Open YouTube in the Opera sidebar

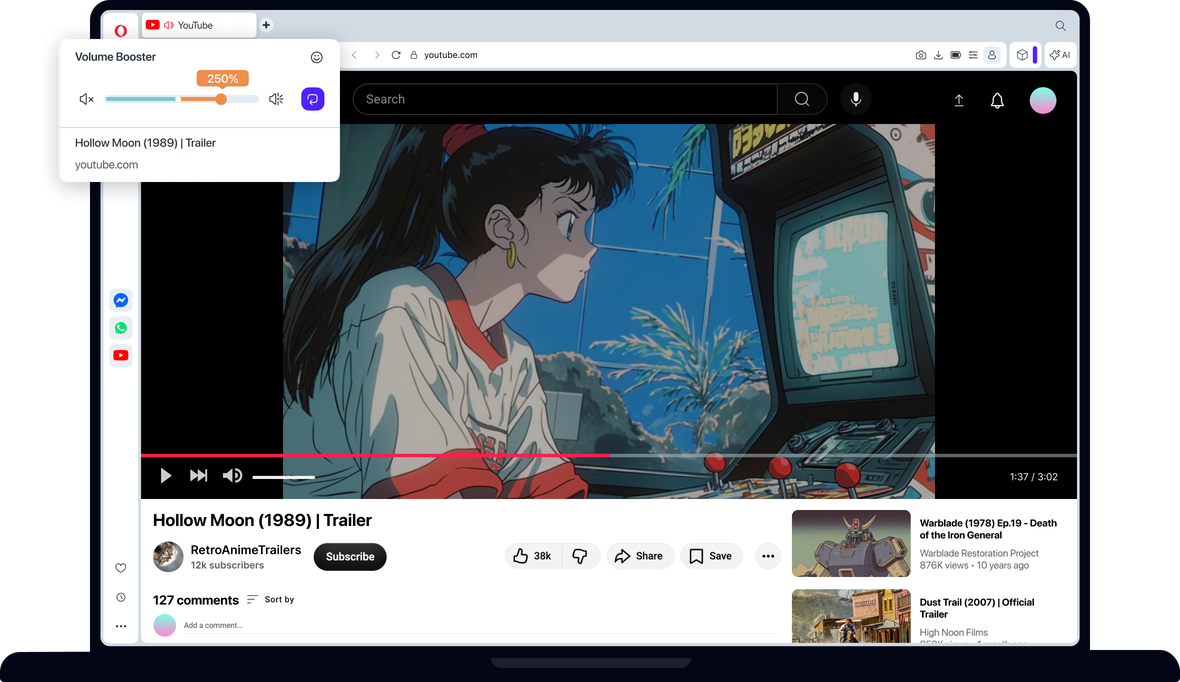click(x=120, y=355)
